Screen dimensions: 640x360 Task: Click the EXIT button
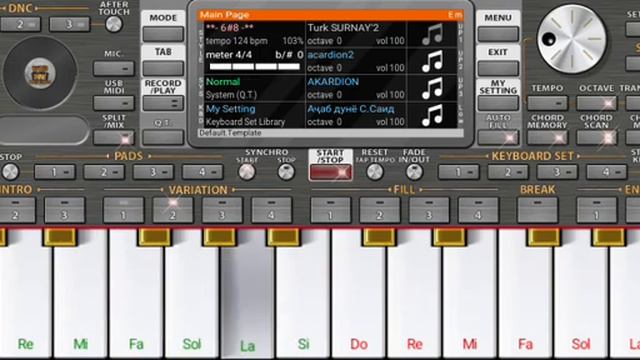498,68
